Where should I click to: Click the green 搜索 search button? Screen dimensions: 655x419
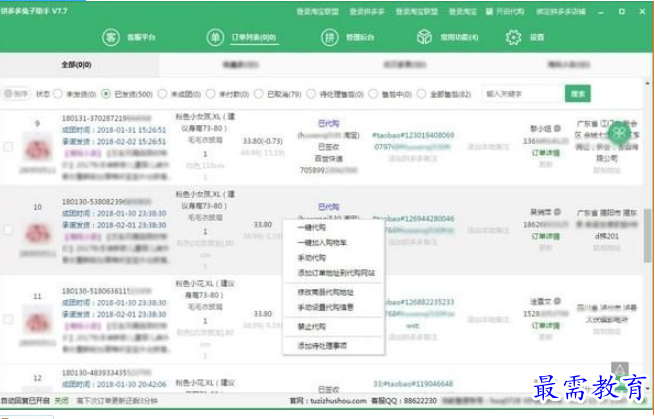pos(578,94)
